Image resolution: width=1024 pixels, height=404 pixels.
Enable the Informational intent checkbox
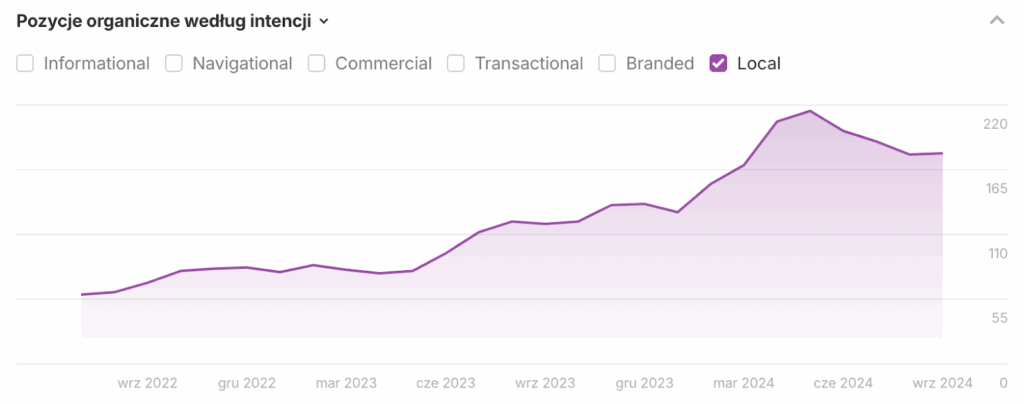[x=26, y=64]
